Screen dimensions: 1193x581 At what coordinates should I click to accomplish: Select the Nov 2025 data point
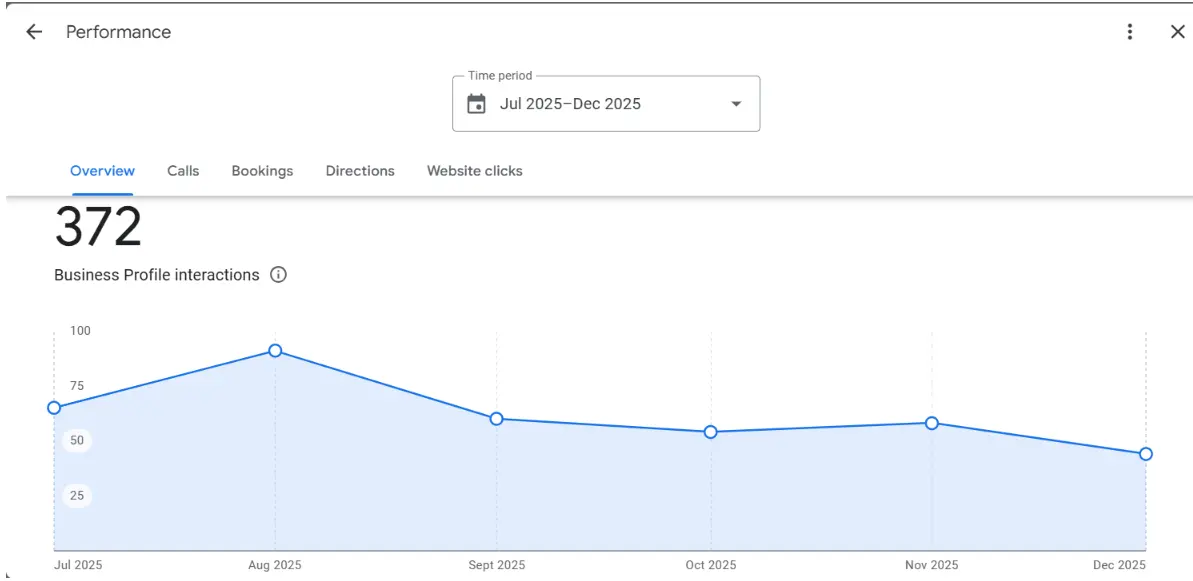pos(931,423)
